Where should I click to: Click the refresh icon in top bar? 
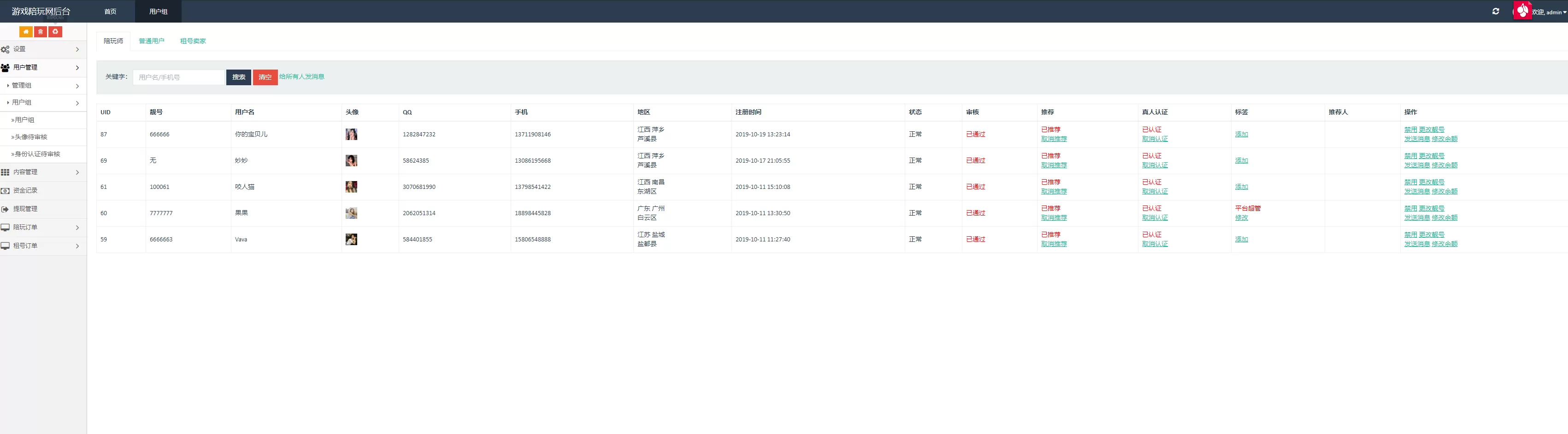1496,12
